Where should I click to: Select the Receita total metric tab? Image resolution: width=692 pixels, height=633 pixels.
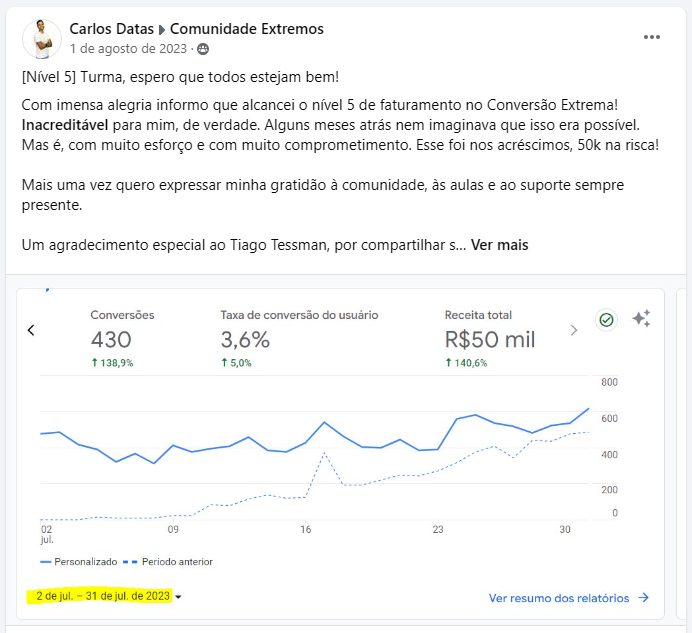pos(490,339)
